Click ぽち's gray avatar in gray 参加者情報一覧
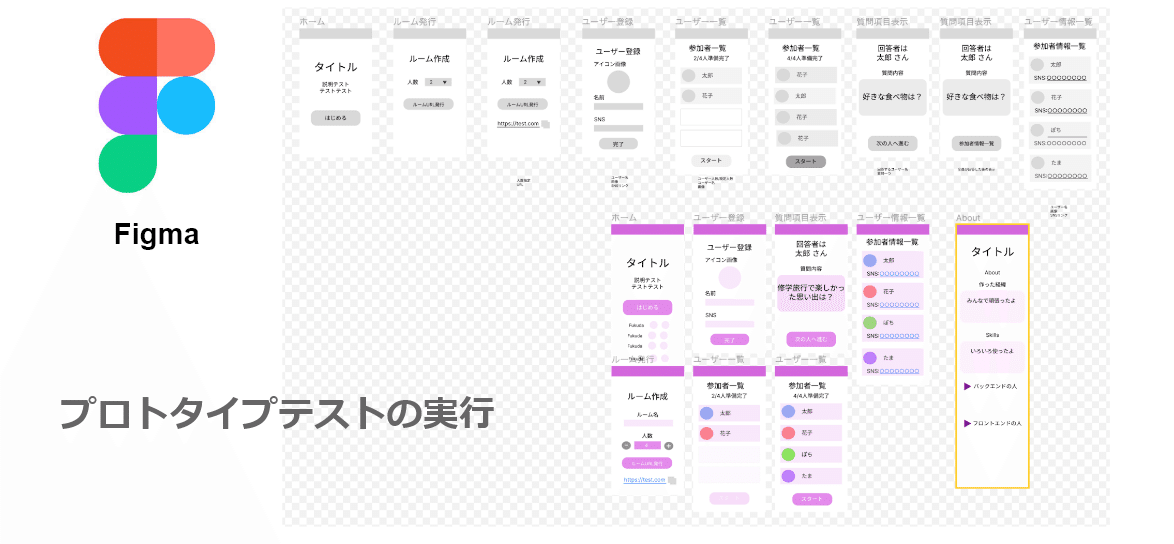Screen dimensions: 1174x544 [1038, 129]
